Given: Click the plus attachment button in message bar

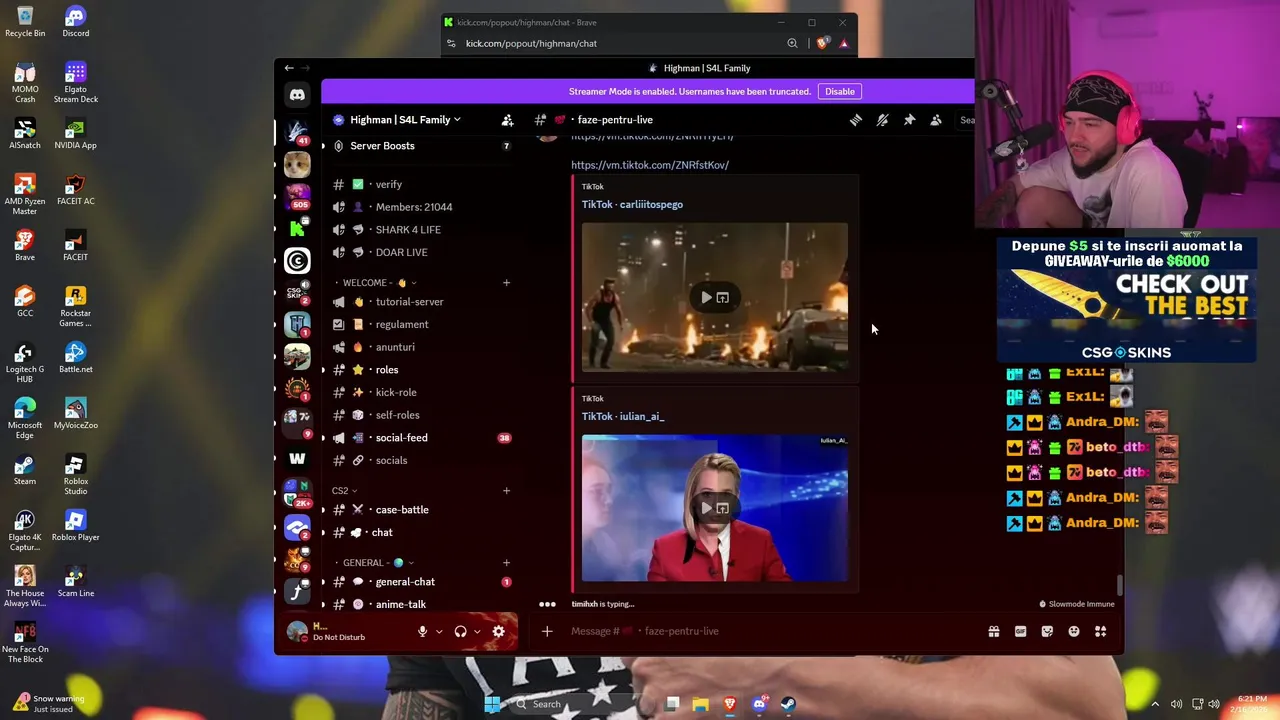Looking at the screenshot, I should 547,631.
